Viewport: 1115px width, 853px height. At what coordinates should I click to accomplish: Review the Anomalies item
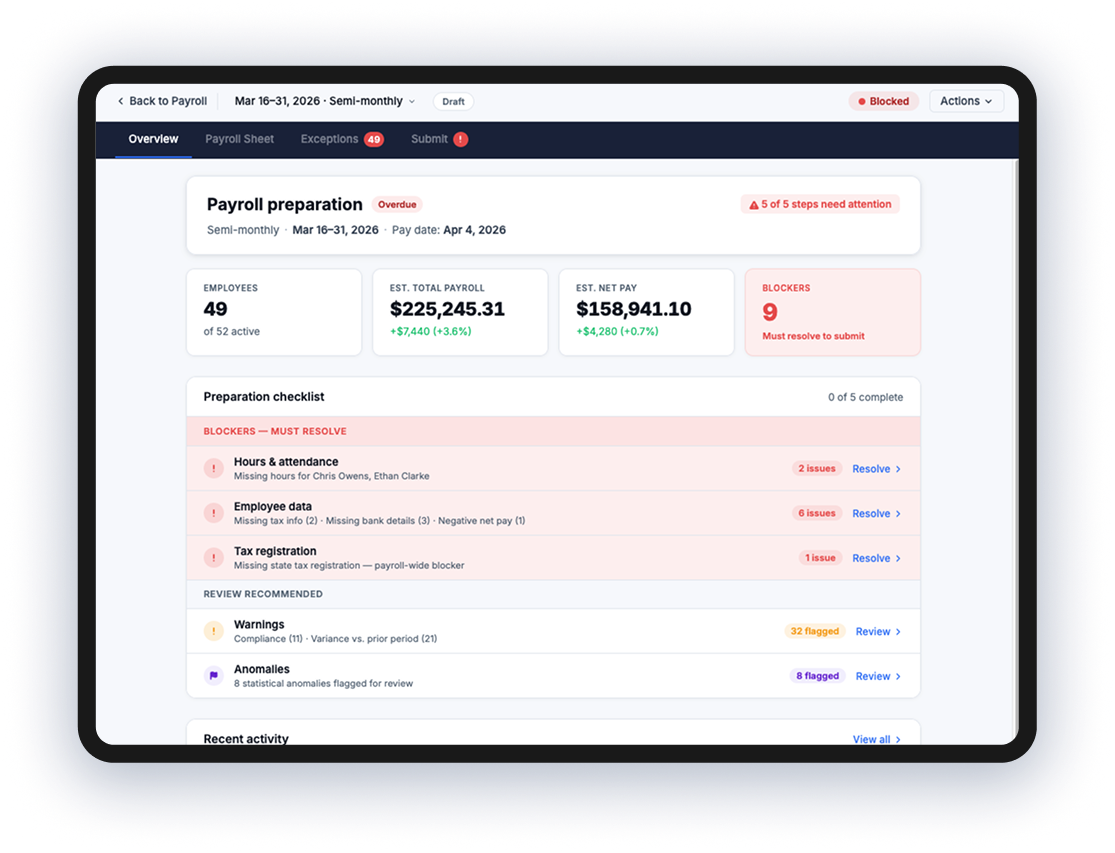point(878,677)
